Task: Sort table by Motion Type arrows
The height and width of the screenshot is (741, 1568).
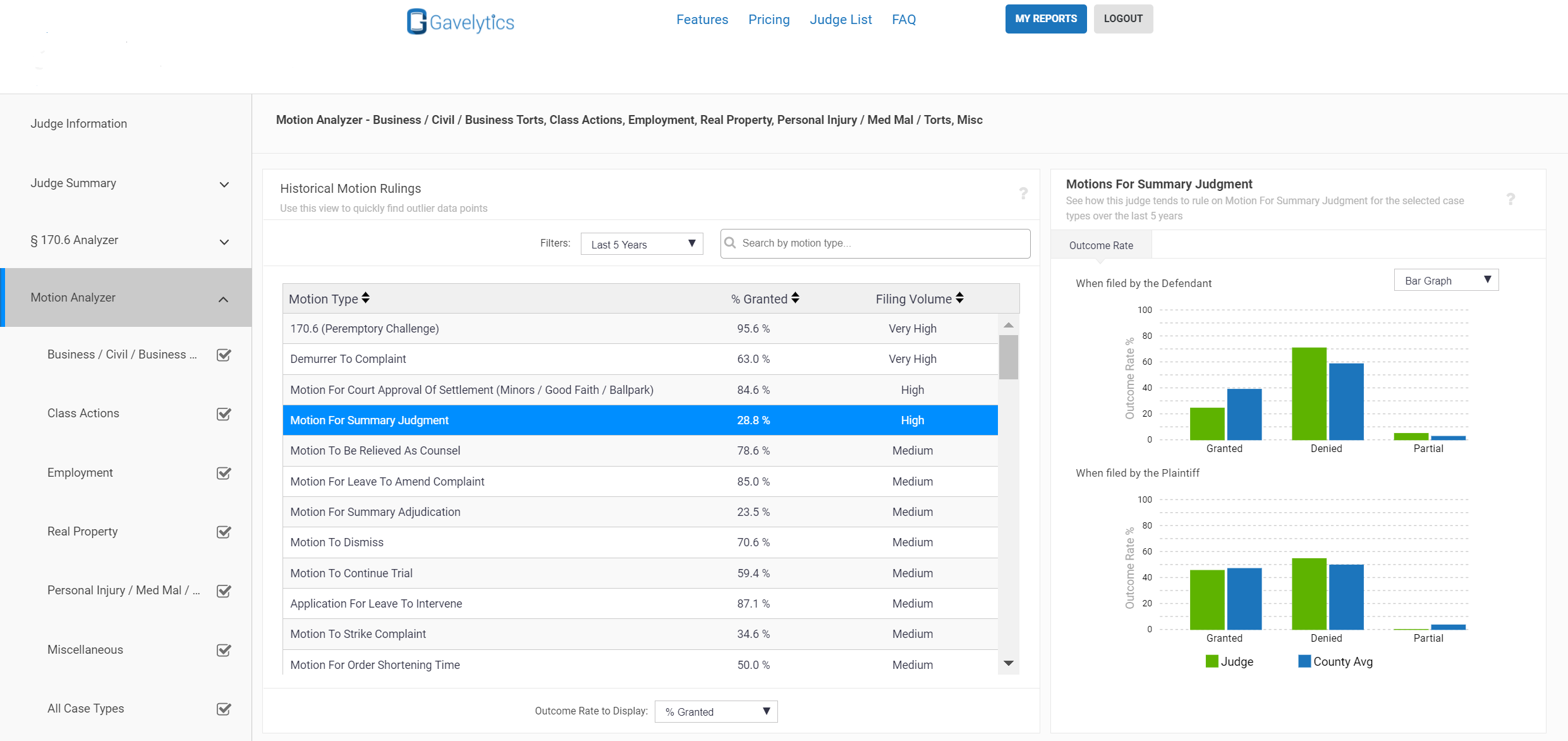Action: point(365,298)
